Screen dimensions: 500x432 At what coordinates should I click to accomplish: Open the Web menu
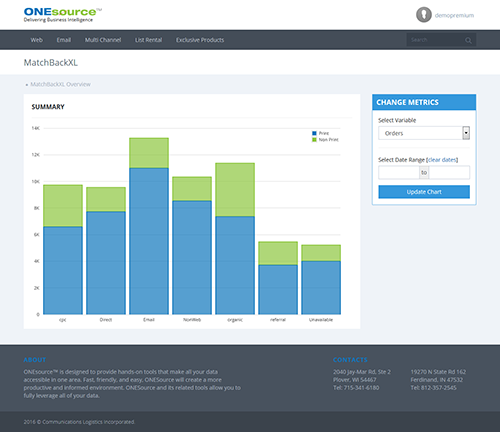coord(37,40)
